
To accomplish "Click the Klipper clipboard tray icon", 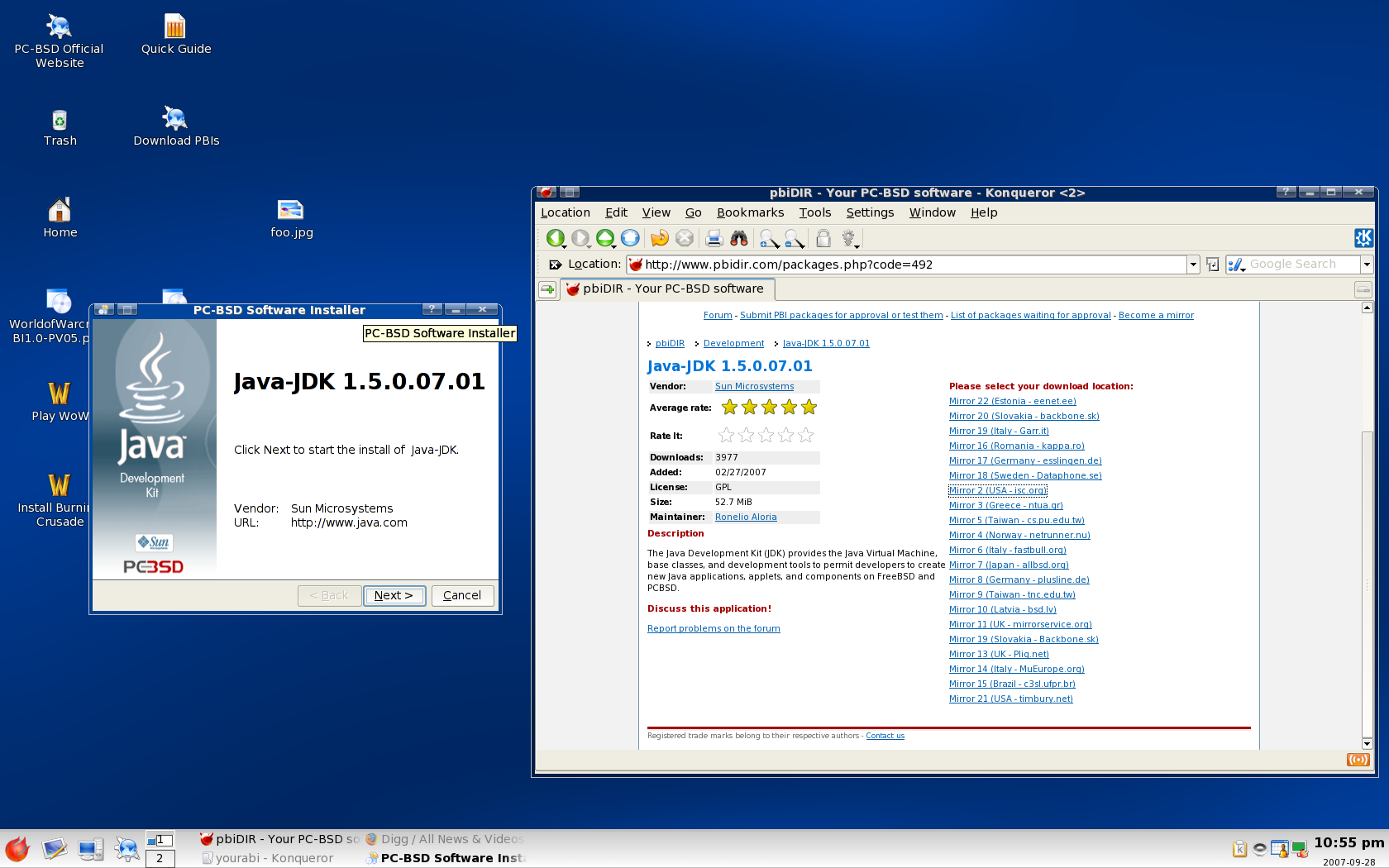I will [x=1239, y=849].
